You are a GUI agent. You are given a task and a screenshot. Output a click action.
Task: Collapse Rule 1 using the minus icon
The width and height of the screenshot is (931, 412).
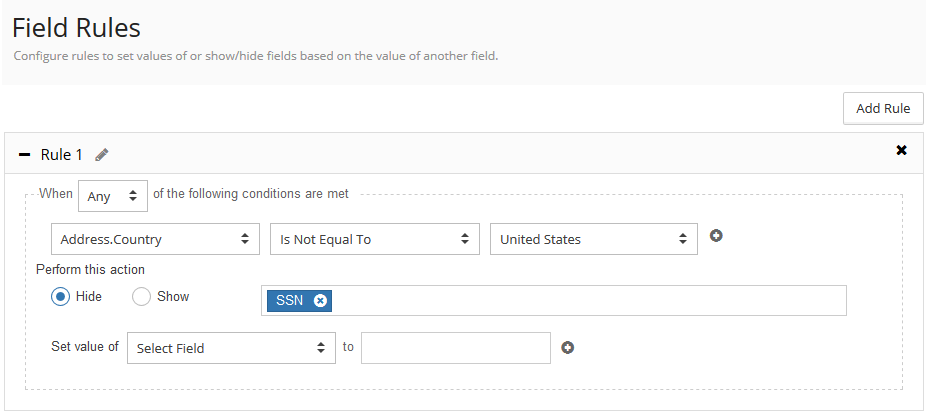coord(25,155)
